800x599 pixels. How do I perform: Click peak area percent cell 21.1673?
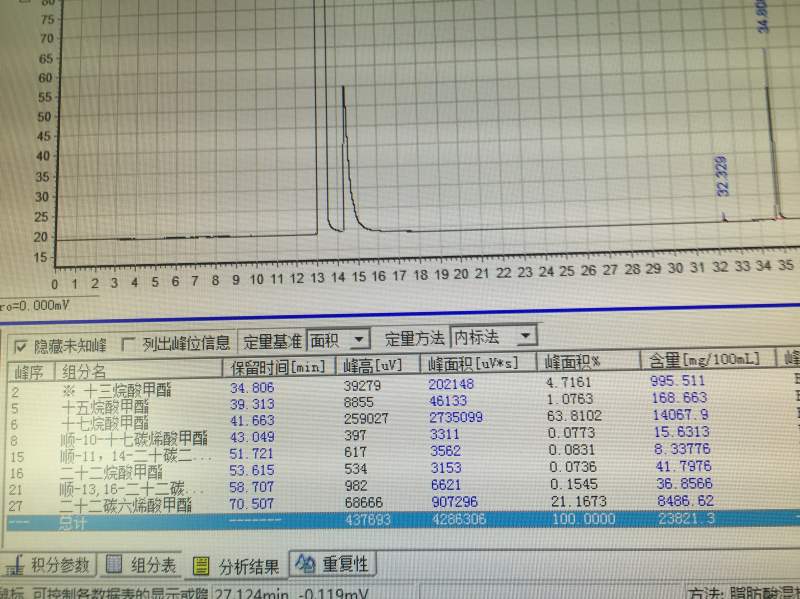point(579,502)
